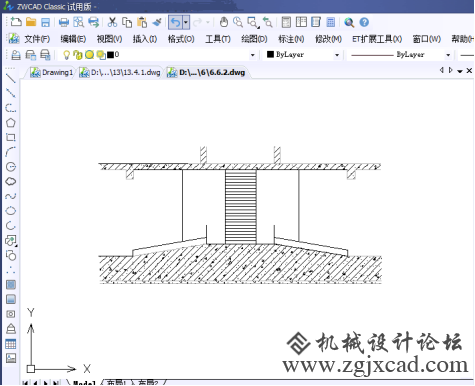Expand the redo history dropdown arrow
This screenshot has height=386, width=475.
click(x=208, y=22)
